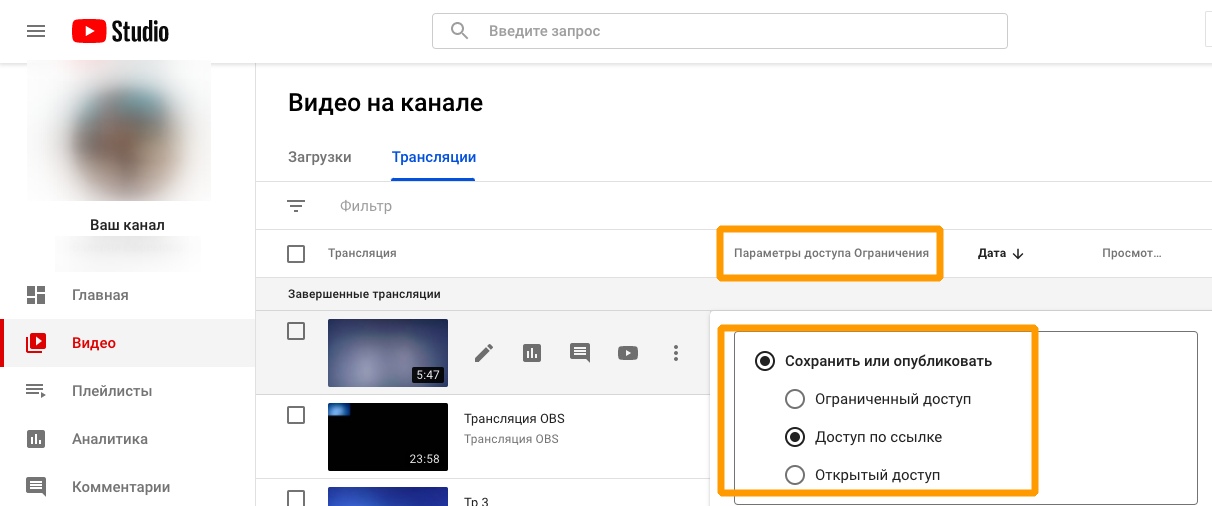The height and width of the screenshot is (506, 1212).
Task: Open Плейлисты in the sidebar
Action: [x=112, y=391]
